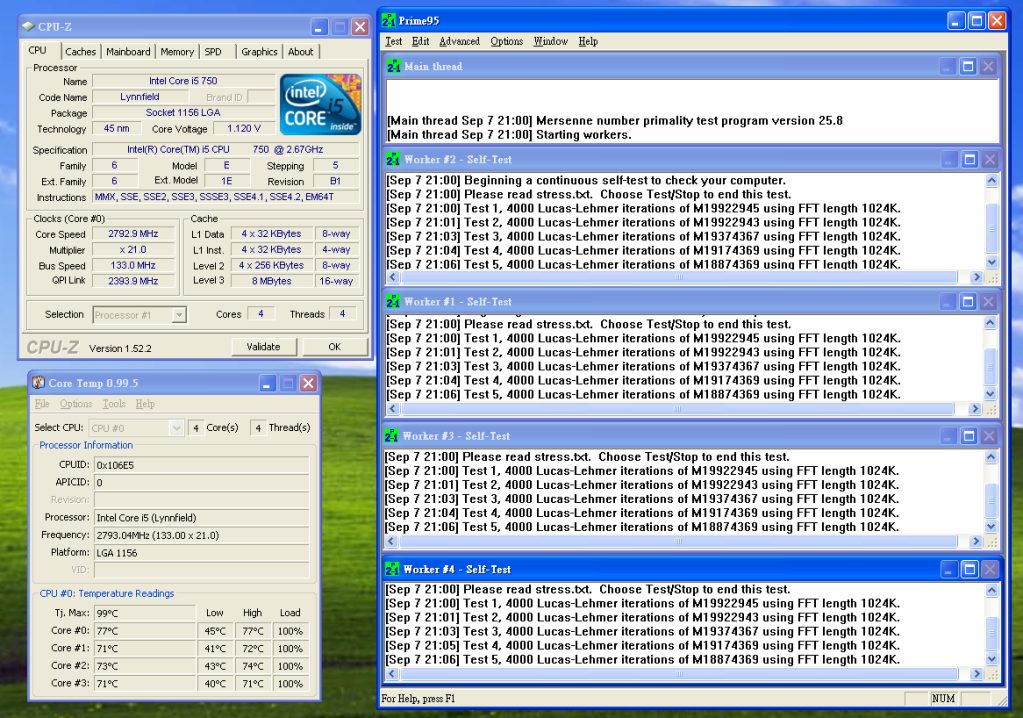
Task: Open the Test menu in Prime95
Action: pyautogui.click(x=393, y=41)
